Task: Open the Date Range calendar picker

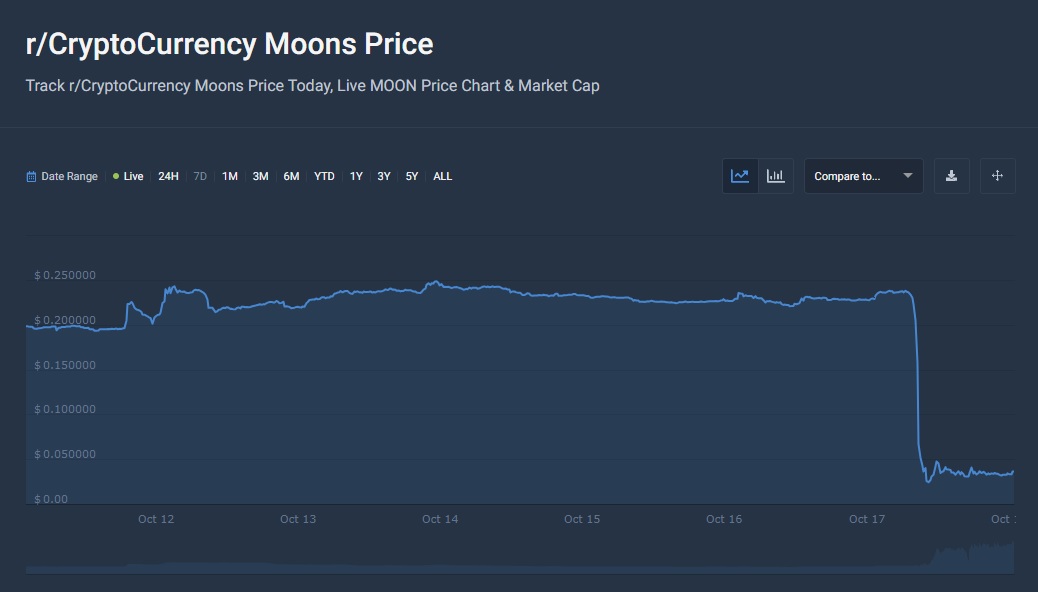Action: pyautogui.click(x=61, y=176)
